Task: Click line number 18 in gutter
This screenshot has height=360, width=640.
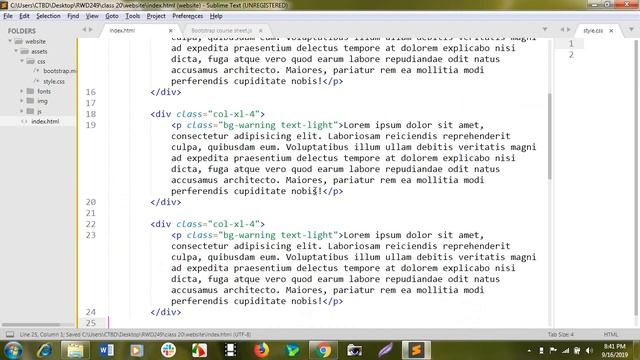Action: (x=91, y=114)
